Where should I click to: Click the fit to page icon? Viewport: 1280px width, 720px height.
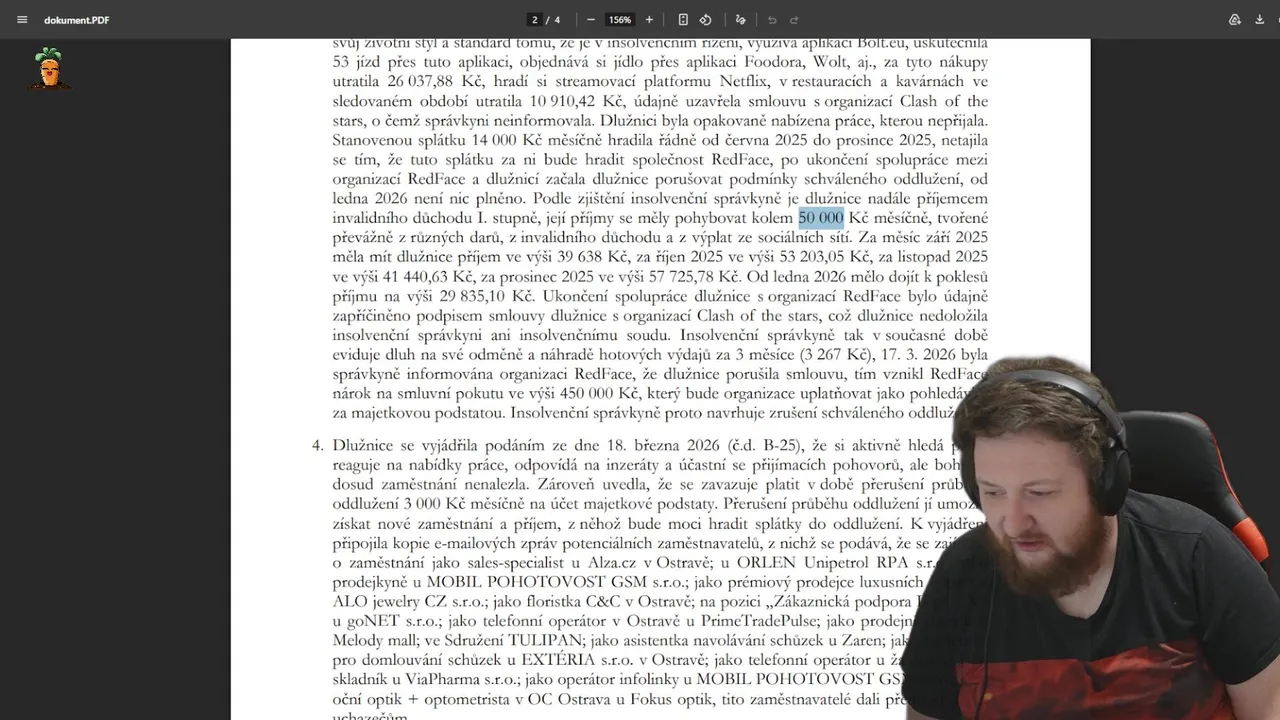(x=683, y=20)
